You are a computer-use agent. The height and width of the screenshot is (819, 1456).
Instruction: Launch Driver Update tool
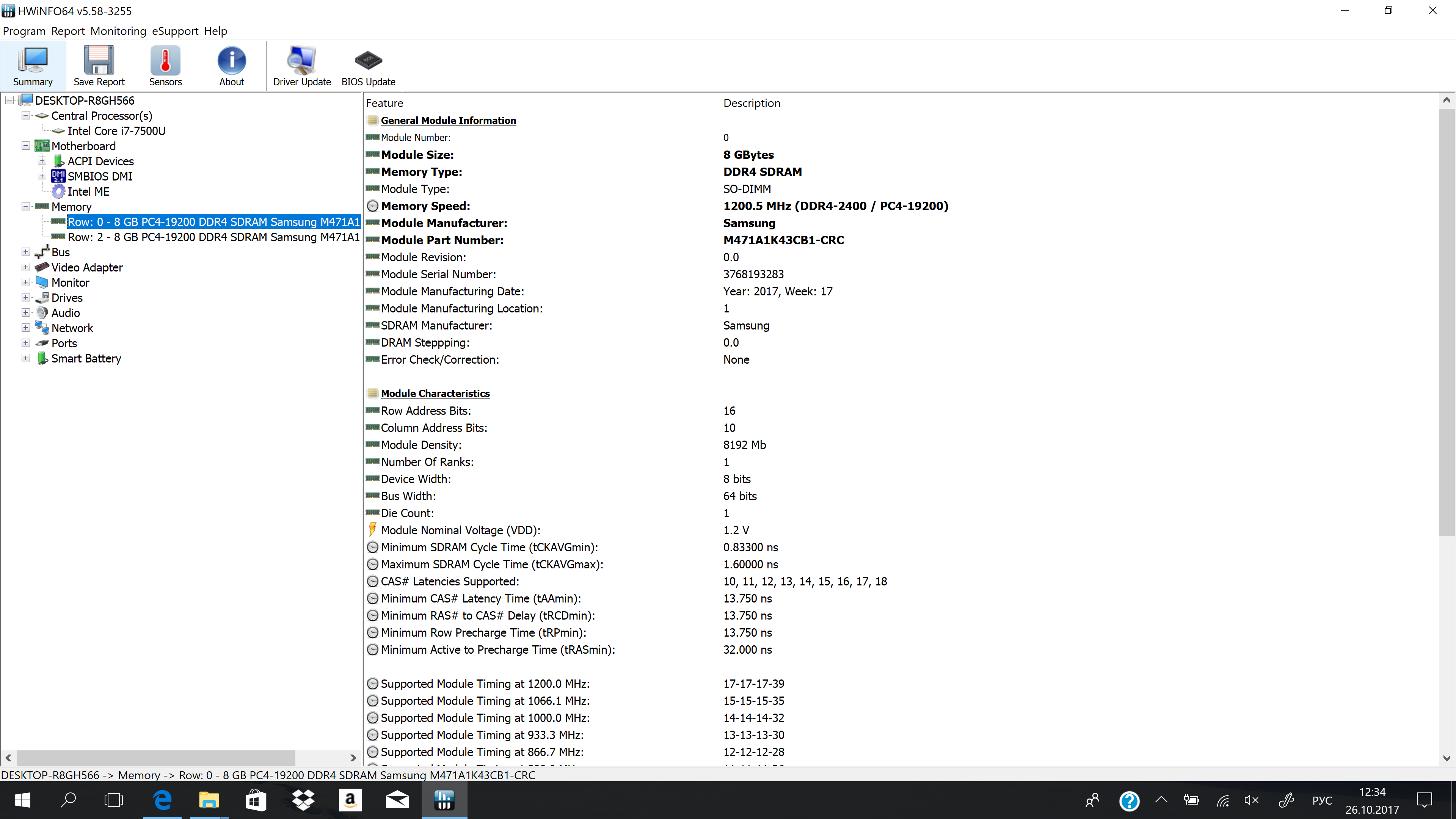click(x=302, y=66)
